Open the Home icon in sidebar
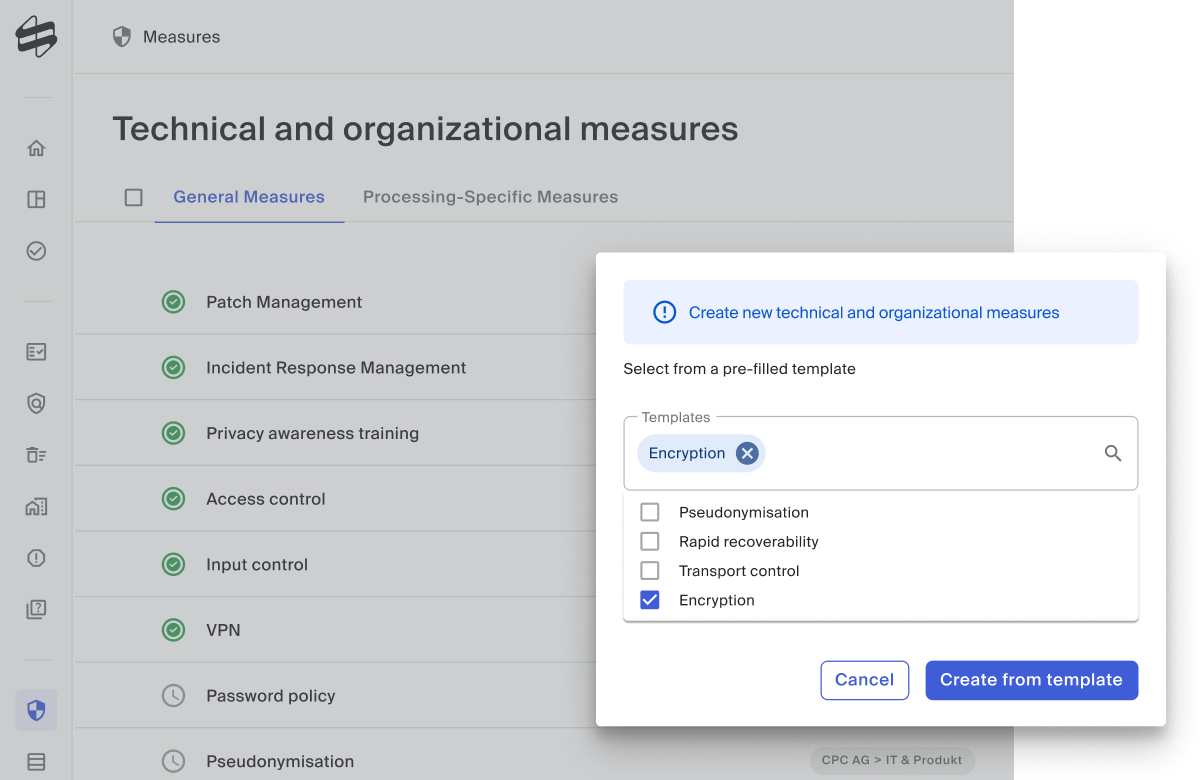This screenshot has width=1200, height=780. point(36,148)
